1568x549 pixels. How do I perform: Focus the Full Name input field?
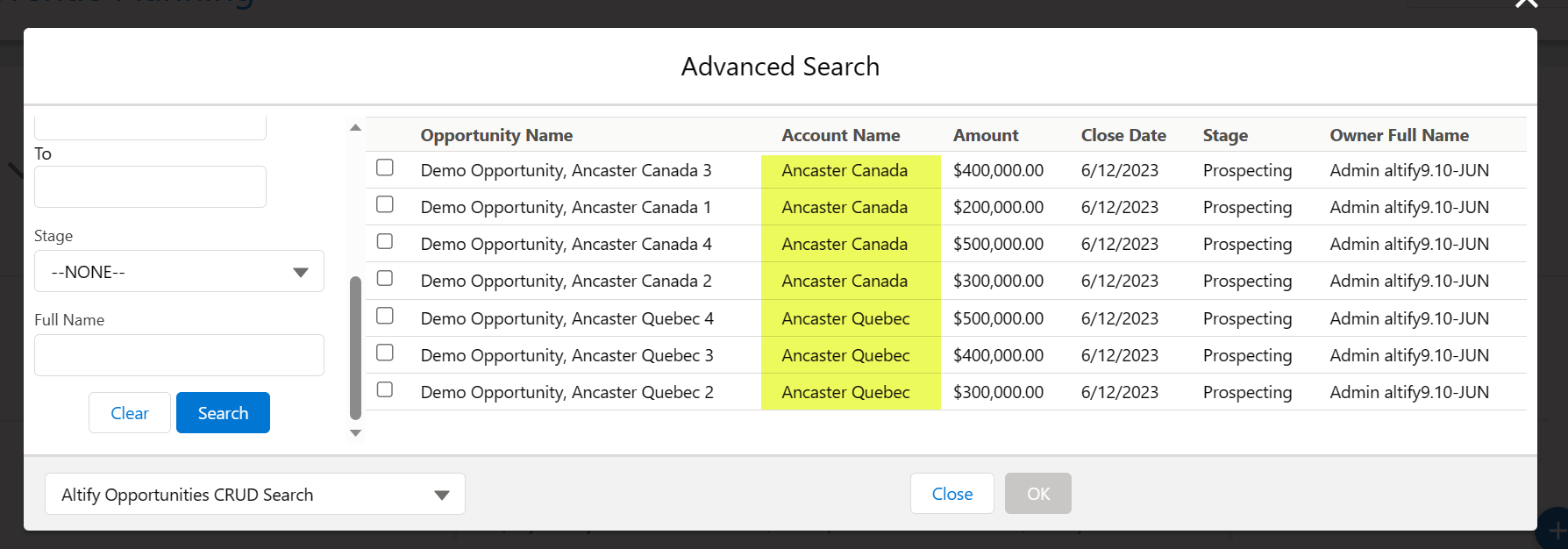click(179, 355)
